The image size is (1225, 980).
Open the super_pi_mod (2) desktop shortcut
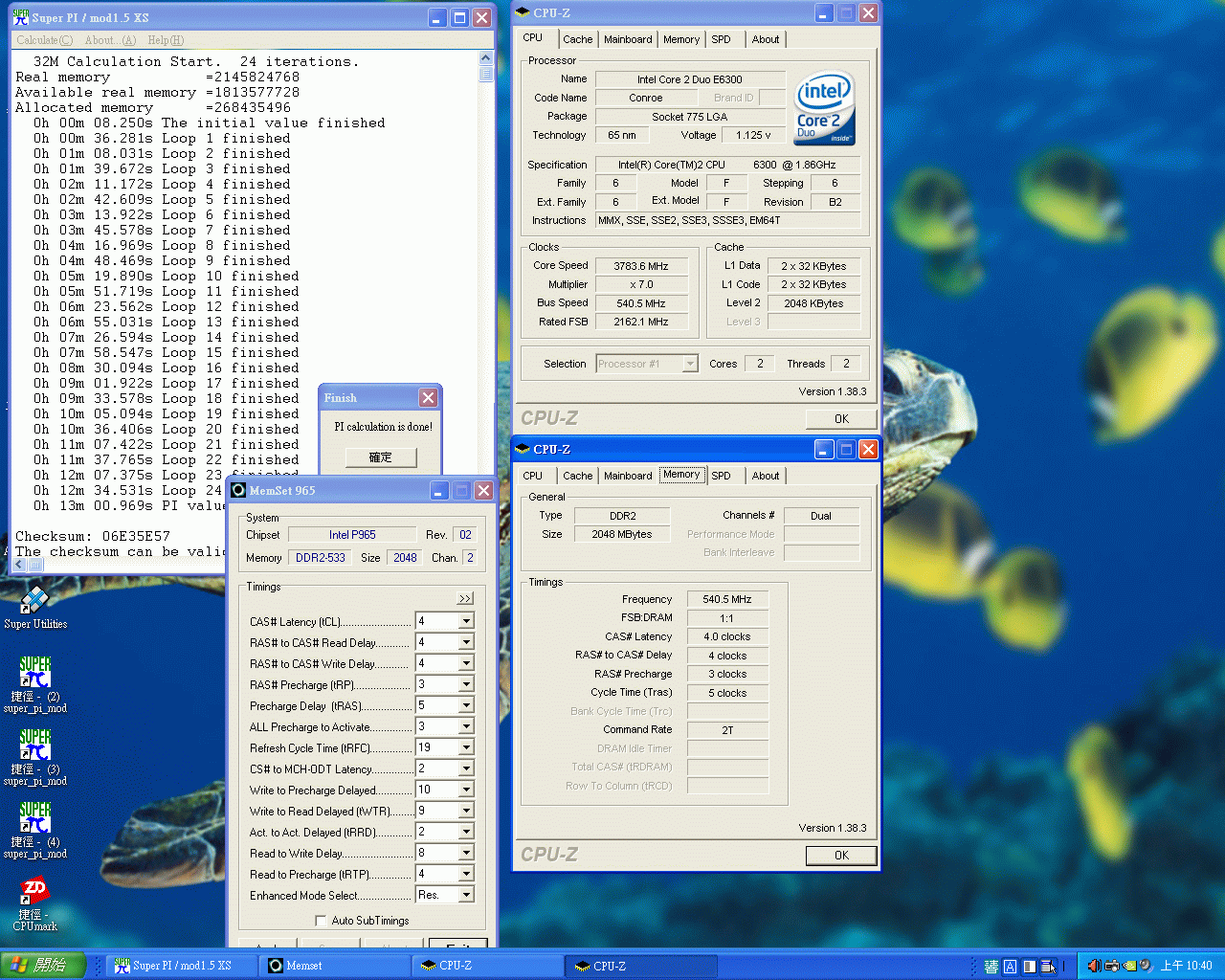point(35,684)
